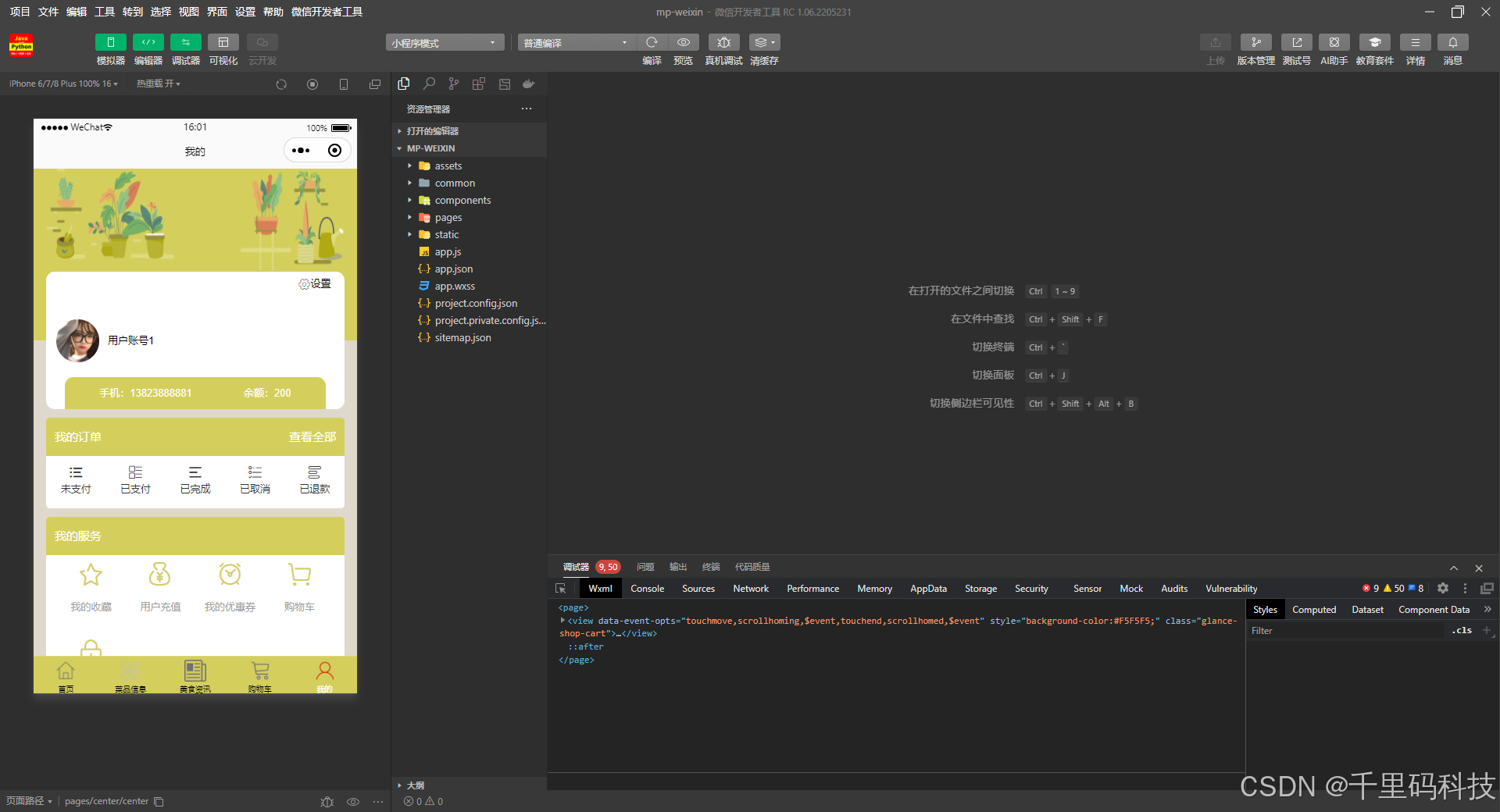Collapse the debugger panel with the chevron
This screenshot has width=1500, height=812.
pyautogui.click(x=1454, y=568)
